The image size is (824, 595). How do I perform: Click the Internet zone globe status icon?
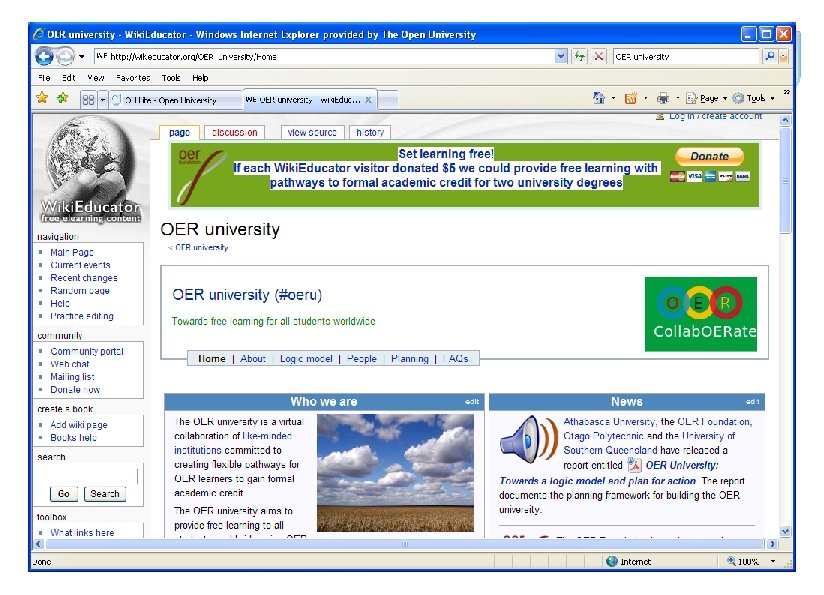(x=612, y=561)
